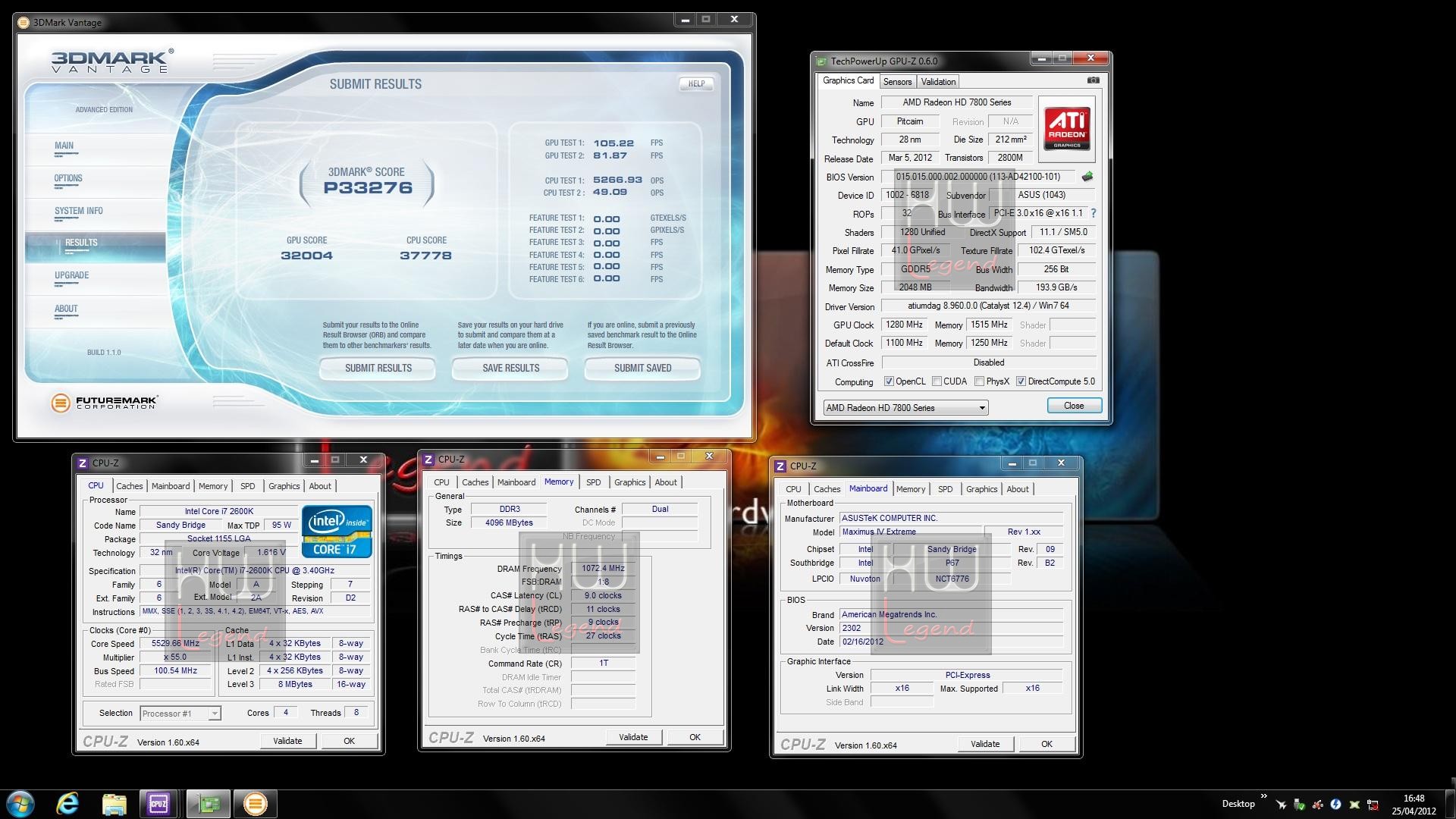Image resolution: width=1456 pixels, height=819 pixels.
Task: Click the CPU SCORE value 37778
Action: click(x=425, y=256)
